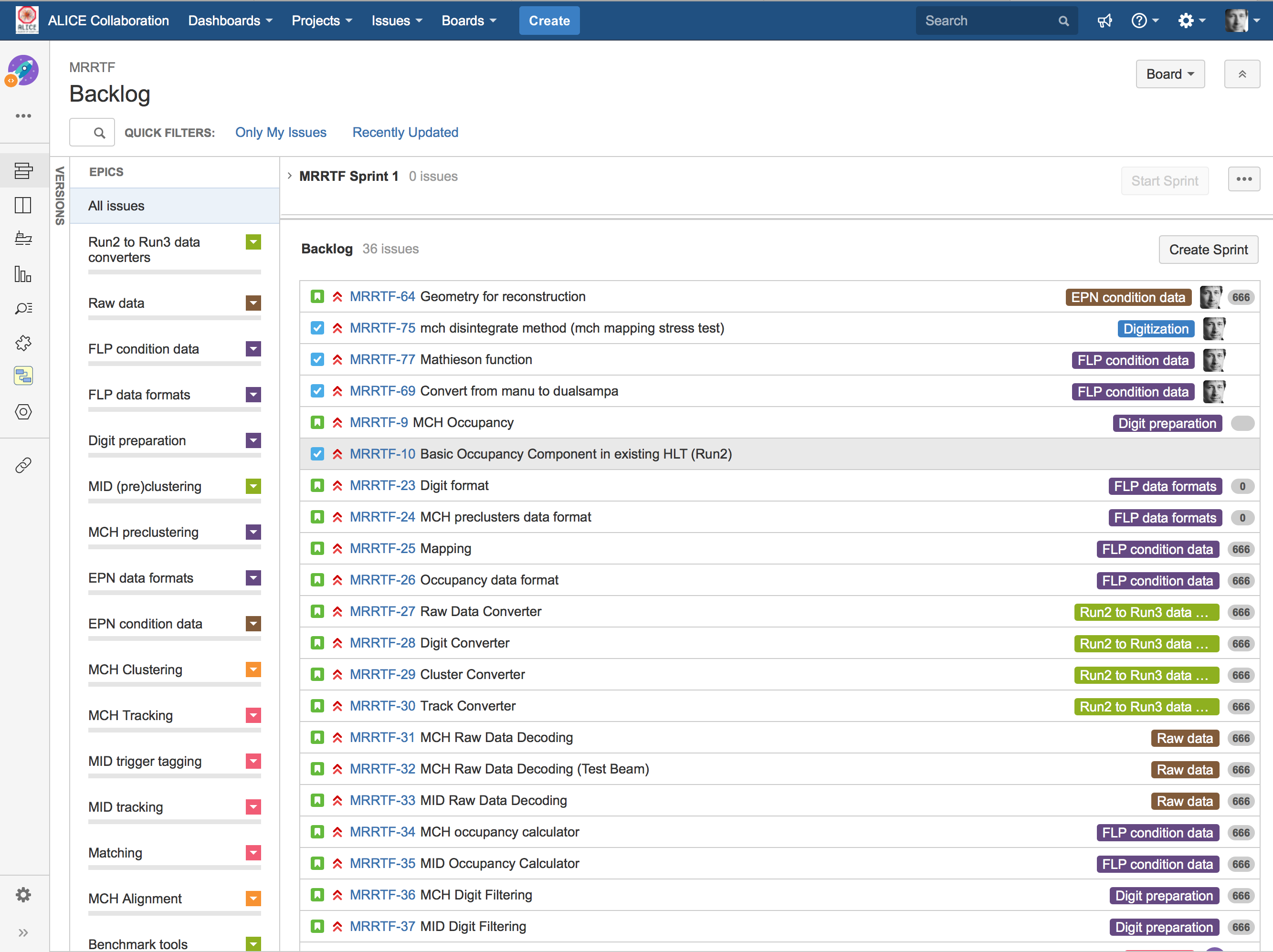Click the top Search input field
This screenshot has width=1273, height=952.
pos(987,21)
